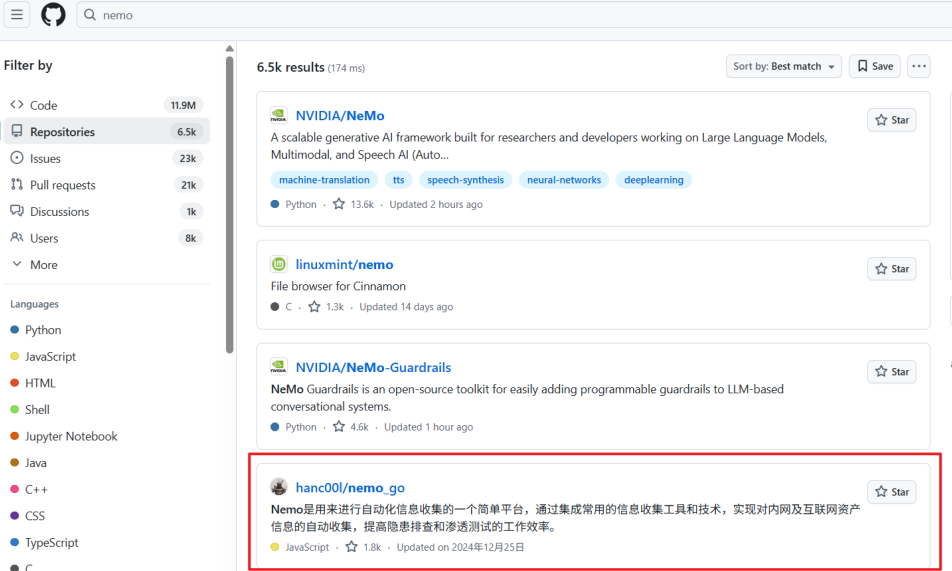
Task: Click 'File browser for Cinnamon' description
Action: pyautogui.click(x=338, y=286)
